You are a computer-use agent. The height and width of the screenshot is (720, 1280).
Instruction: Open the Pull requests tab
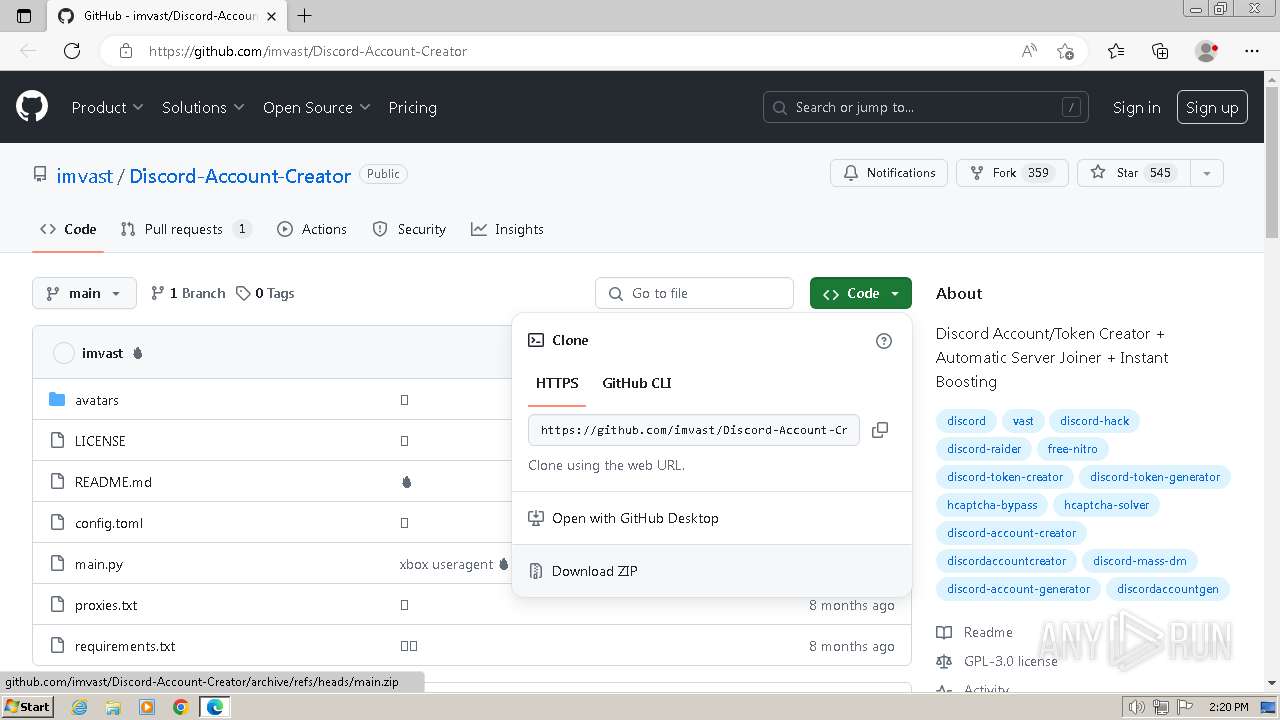tap(184, 229)
